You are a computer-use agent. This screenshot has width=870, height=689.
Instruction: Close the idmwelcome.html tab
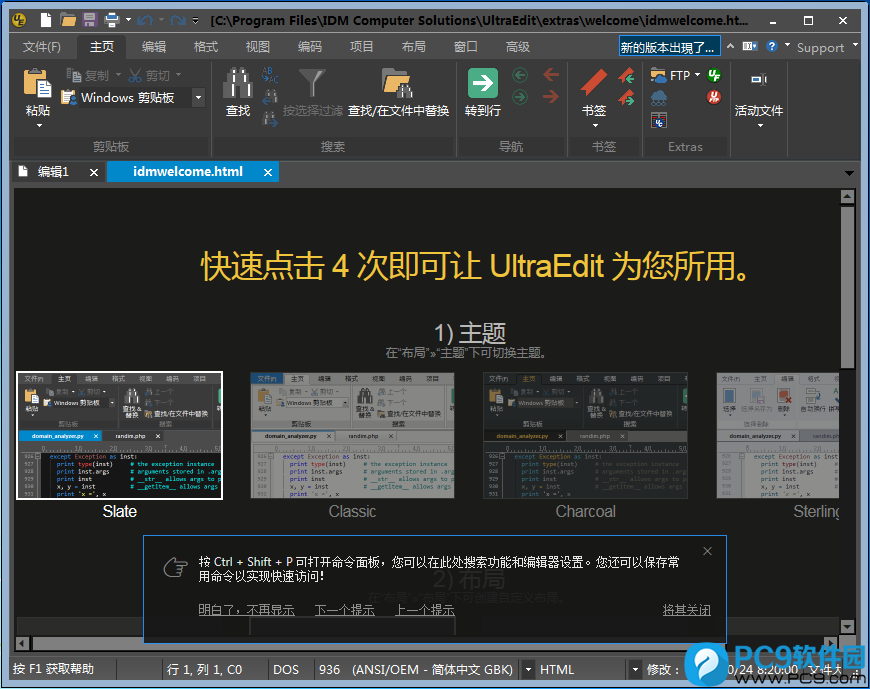click(x=268, y=173)
